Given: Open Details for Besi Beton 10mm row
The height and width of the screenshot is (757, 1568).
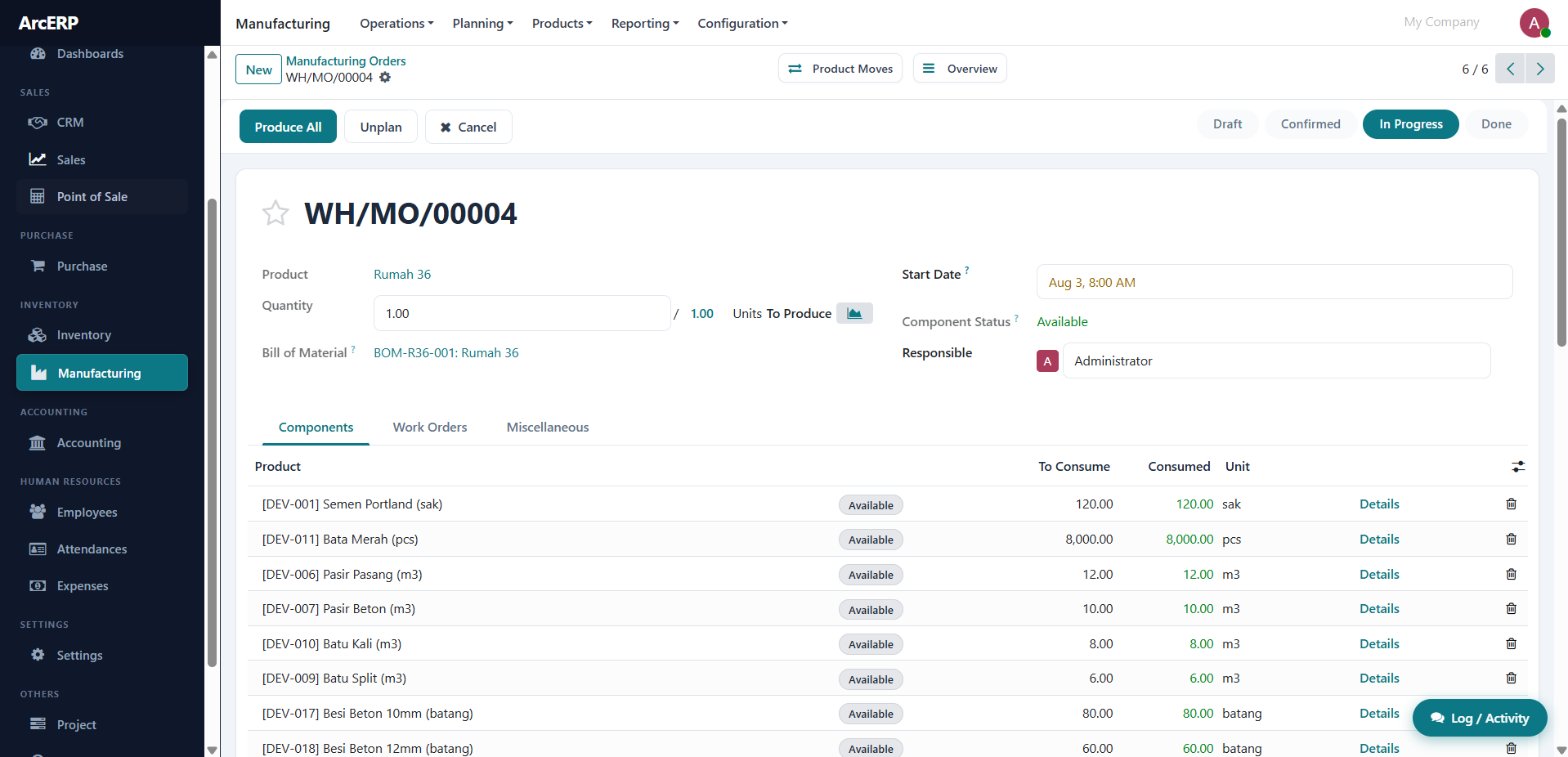Looking at the screenshot, I should (x=1379, y=714).
